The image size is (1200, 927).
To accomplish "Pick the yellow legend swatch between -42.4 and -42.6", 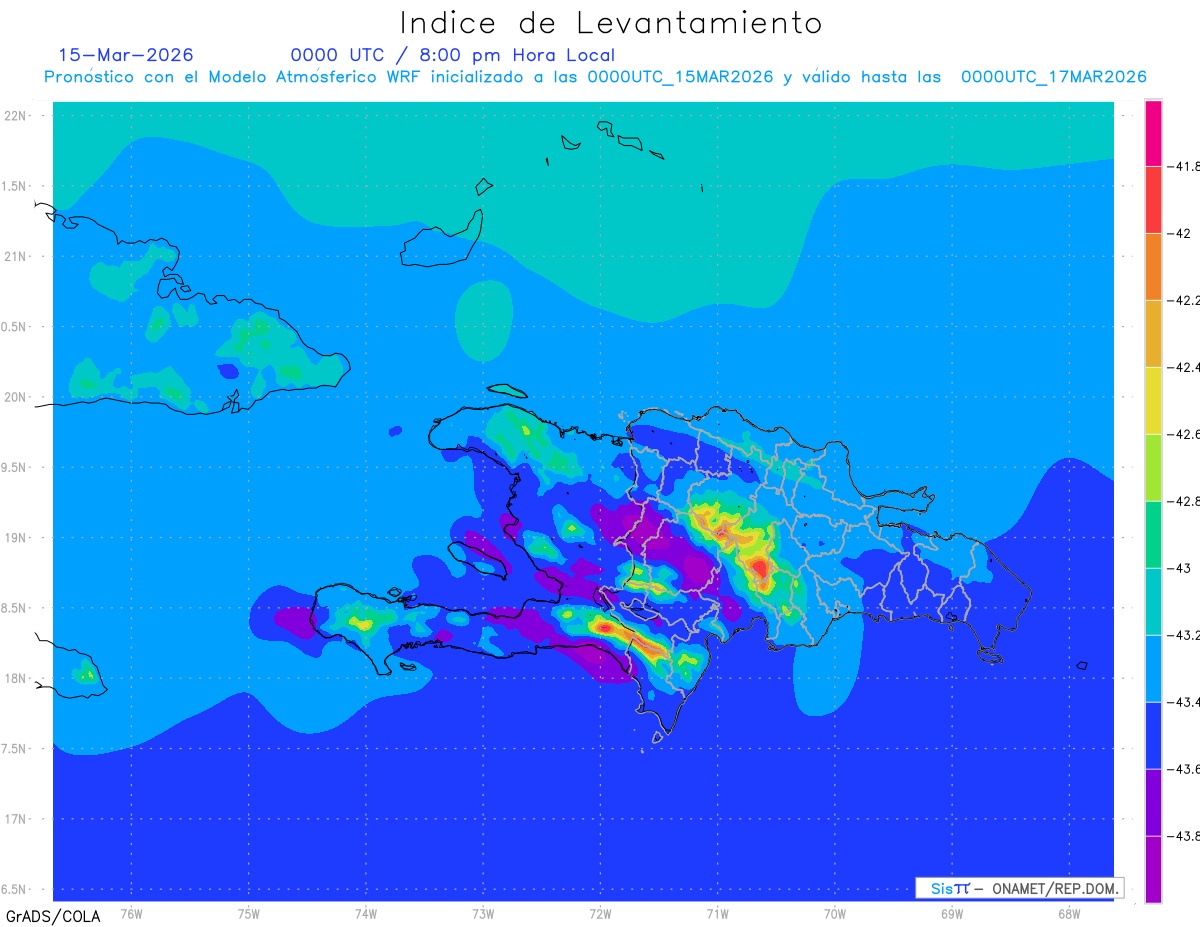I will (1153, 401).
